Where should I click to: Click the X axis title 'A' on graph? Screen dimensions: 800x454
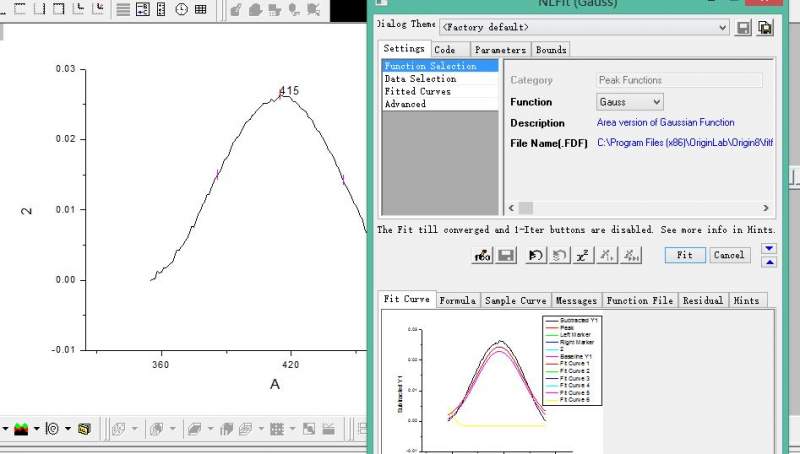click(x=274, y=384)
